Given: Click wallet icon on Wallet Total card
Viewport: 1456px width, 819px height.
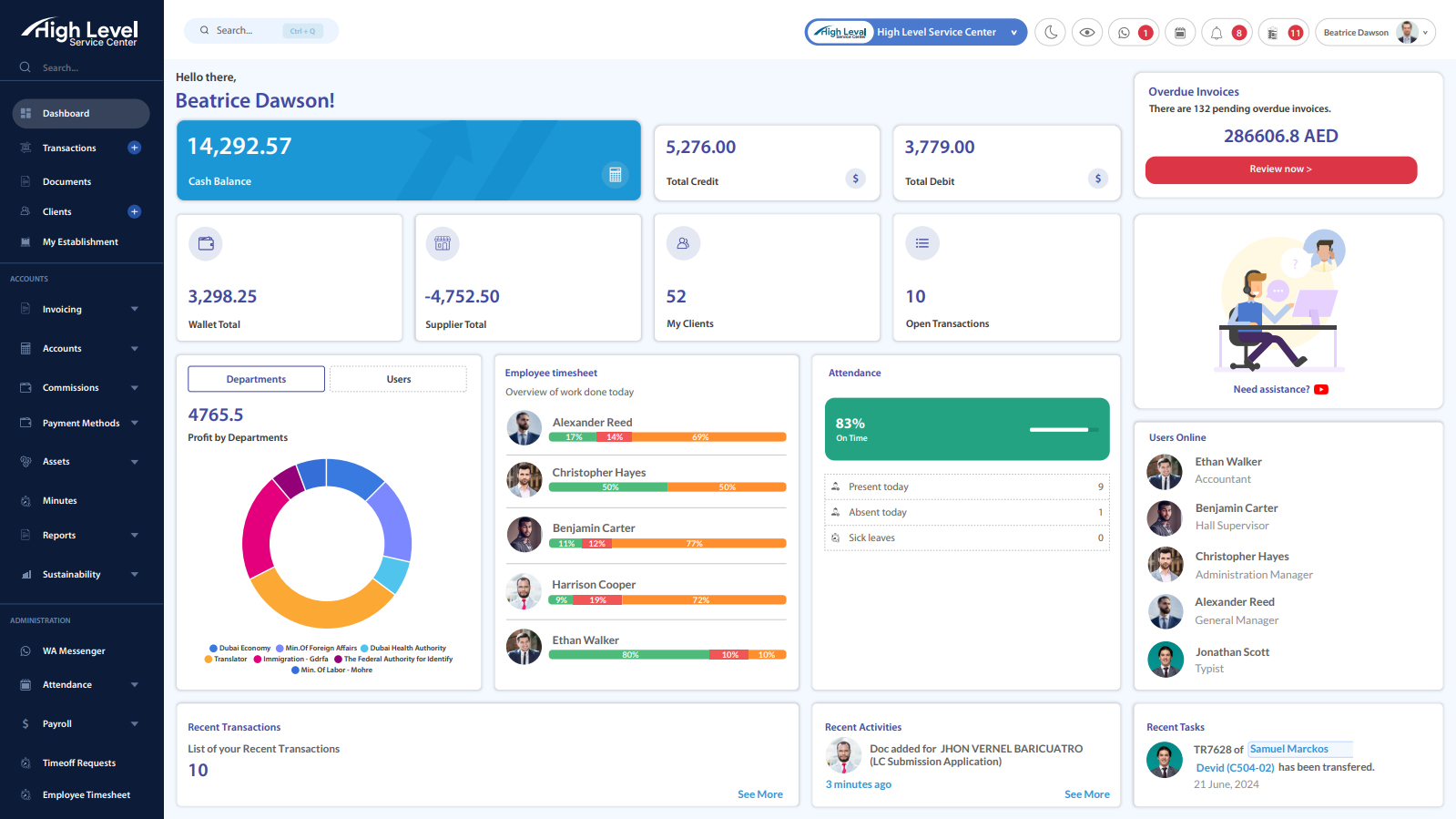Looking at the screenshot, I should pos(206,243).
